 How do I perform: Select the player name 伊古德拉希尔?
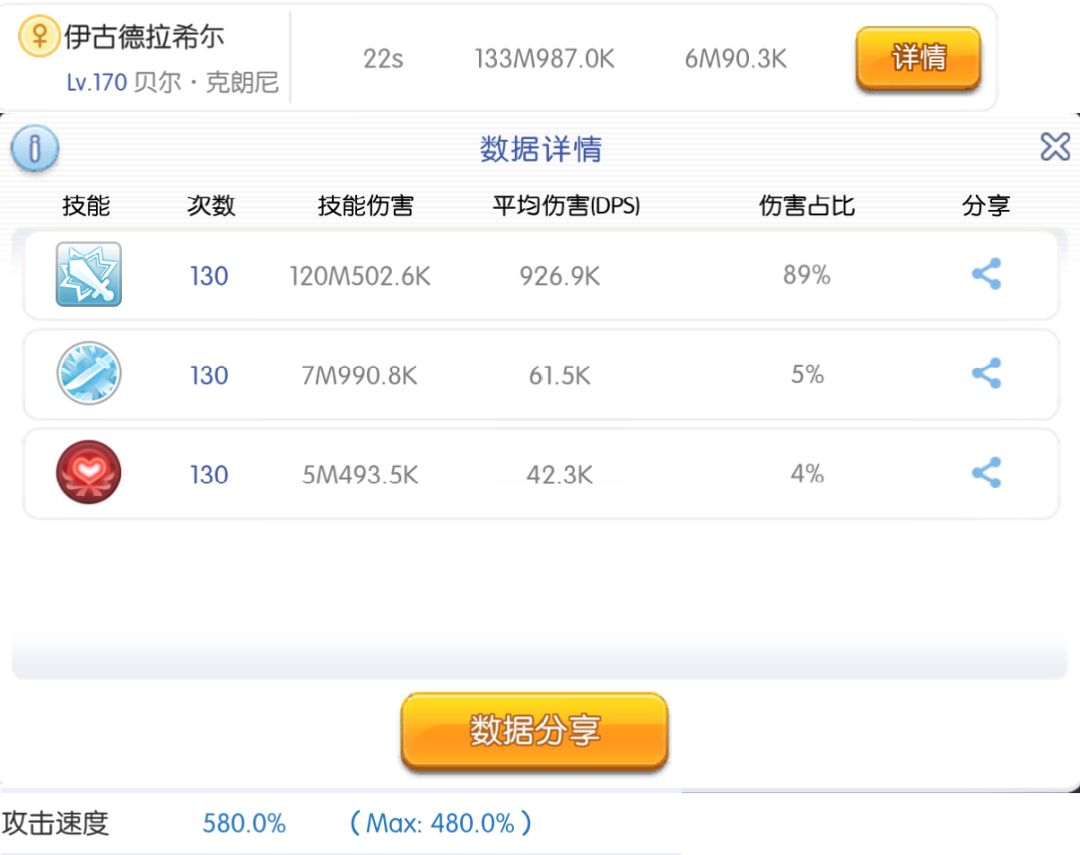(x=144, y=38)
